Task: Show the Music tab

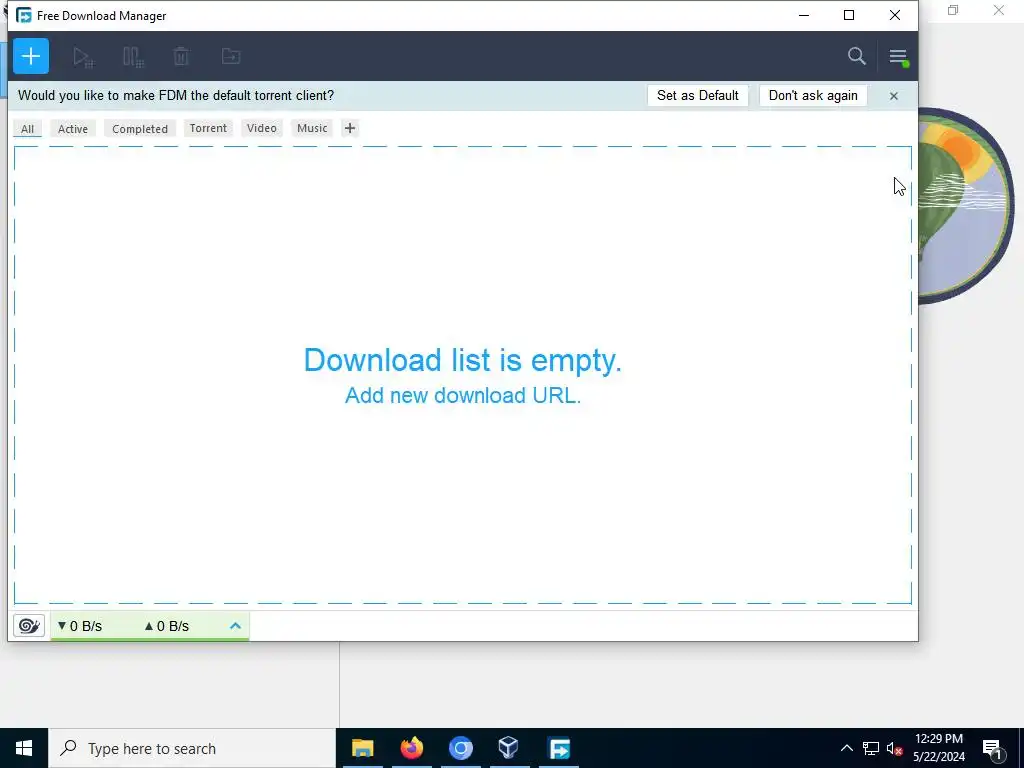Action: click(x=312, y=128)
